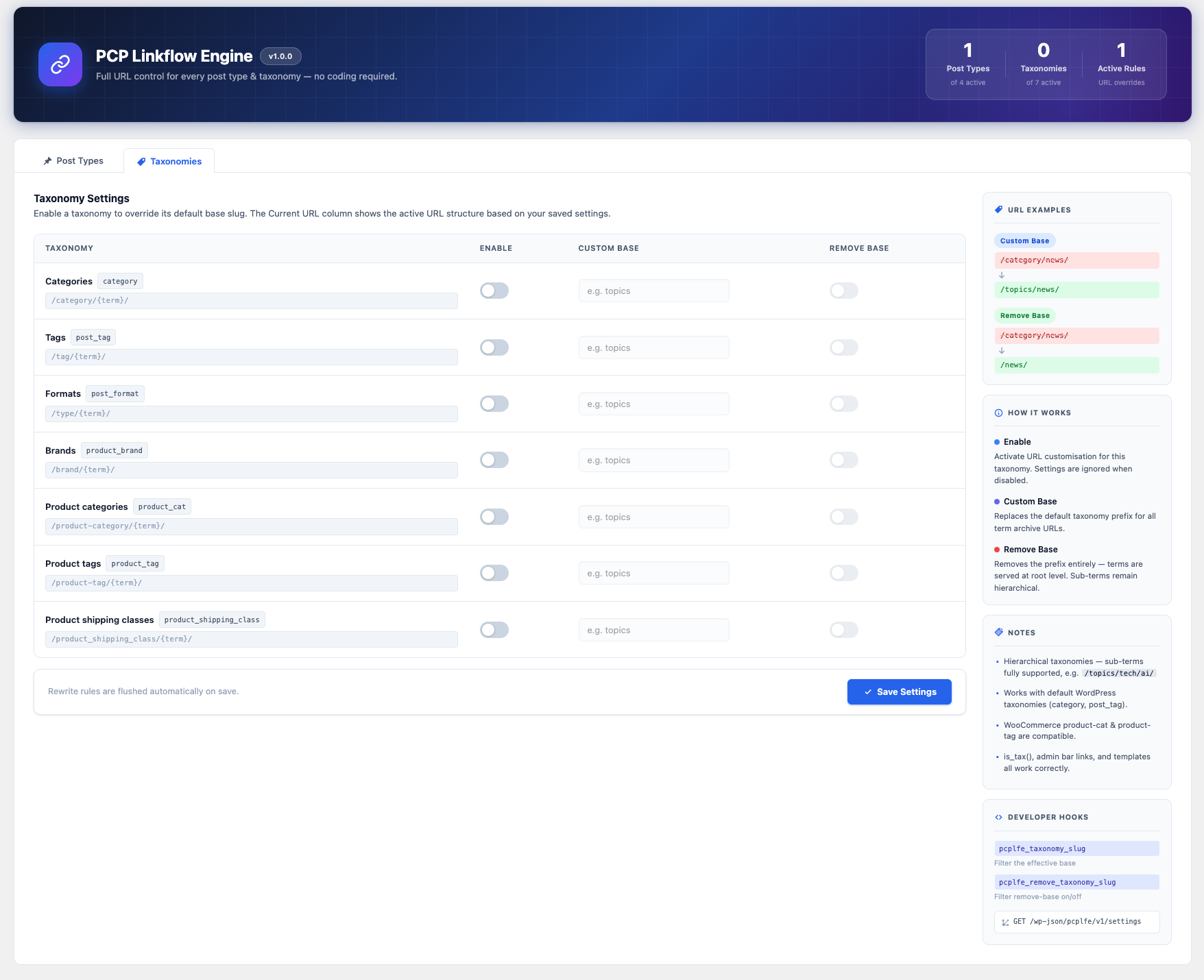The width and height of the screenshot is (1204, 980).
Task: Click Custom Base input for Product tags
Action: (x=653, y=573)
